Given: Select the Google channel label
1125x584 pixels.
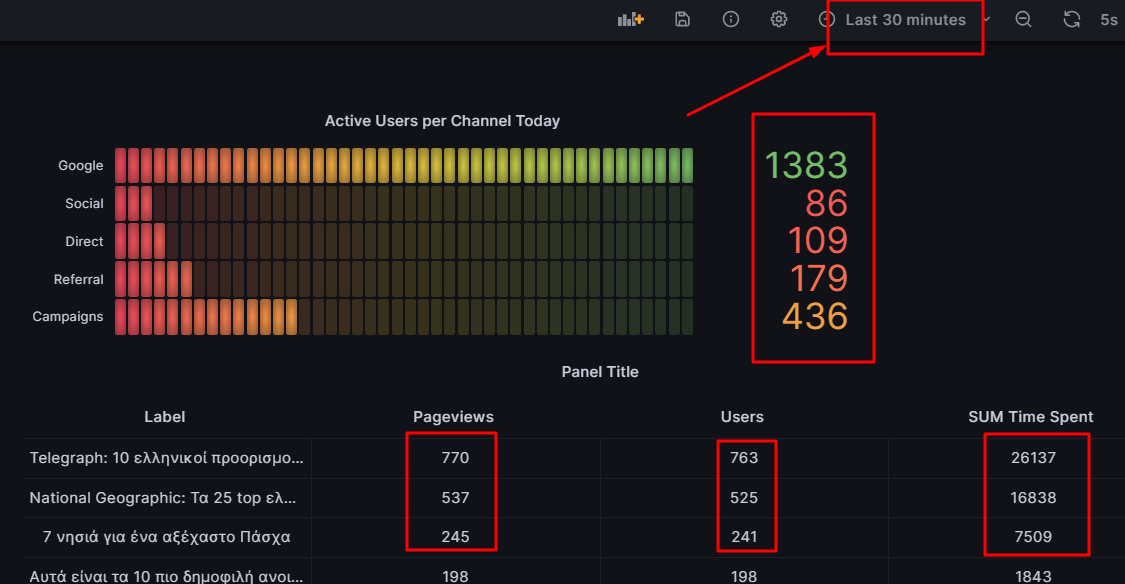Looking at the screenshot, I should [80, 165].
